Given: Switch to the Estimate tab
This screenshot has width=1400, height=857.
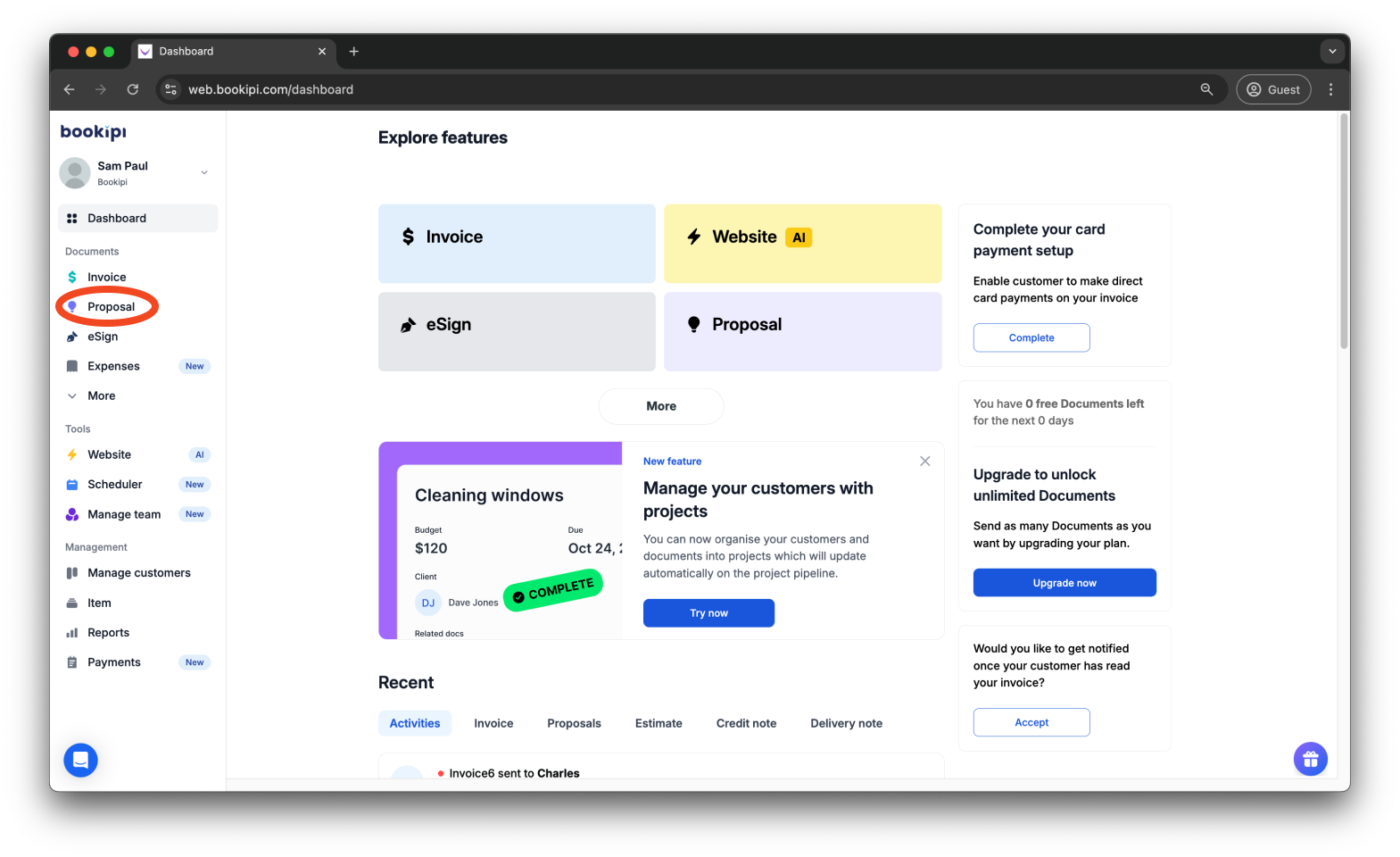Looking at the screenshot, I should tap(659, 724).
